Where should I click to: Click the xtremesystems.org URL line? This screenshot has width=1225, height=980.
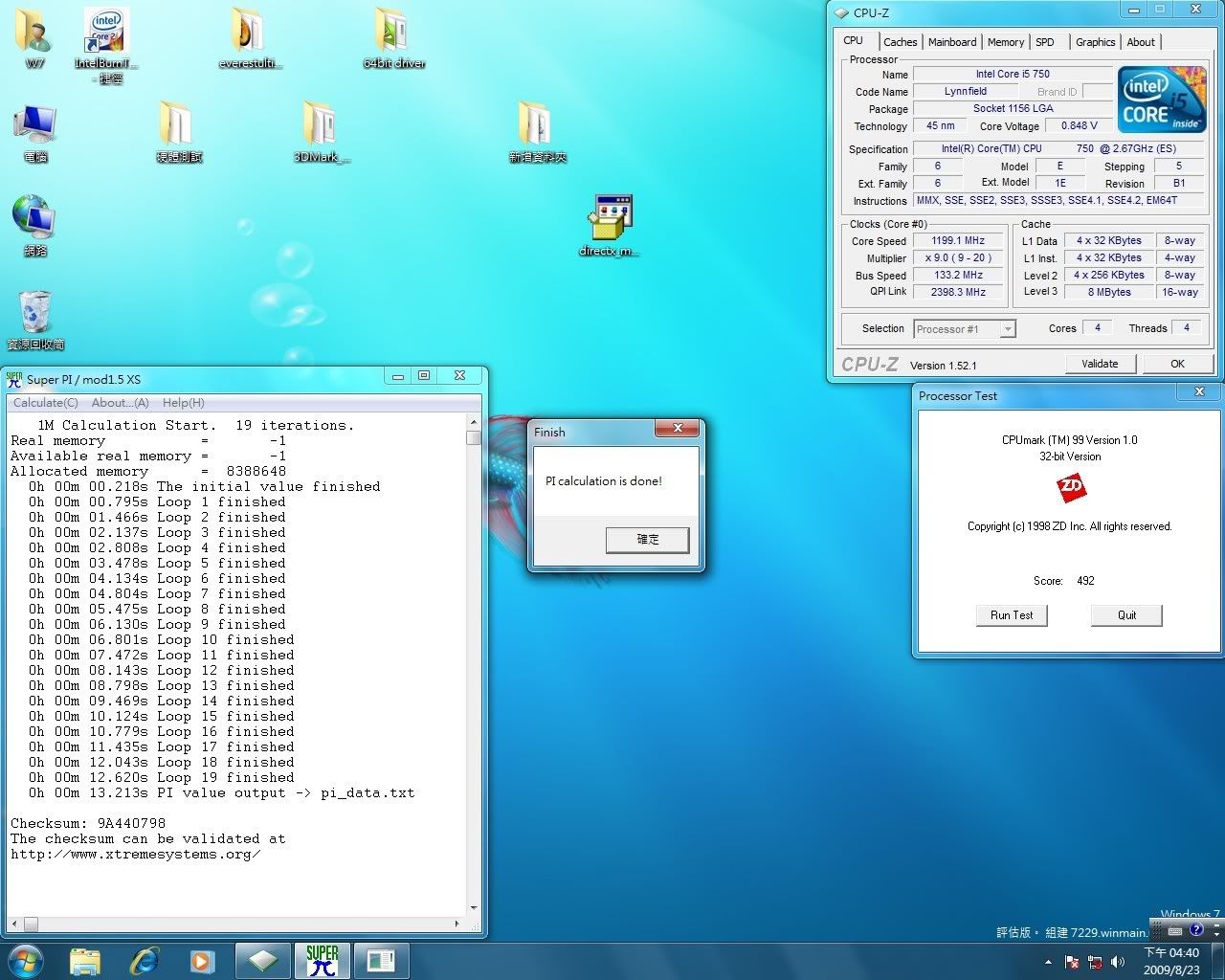coord(135,854)
